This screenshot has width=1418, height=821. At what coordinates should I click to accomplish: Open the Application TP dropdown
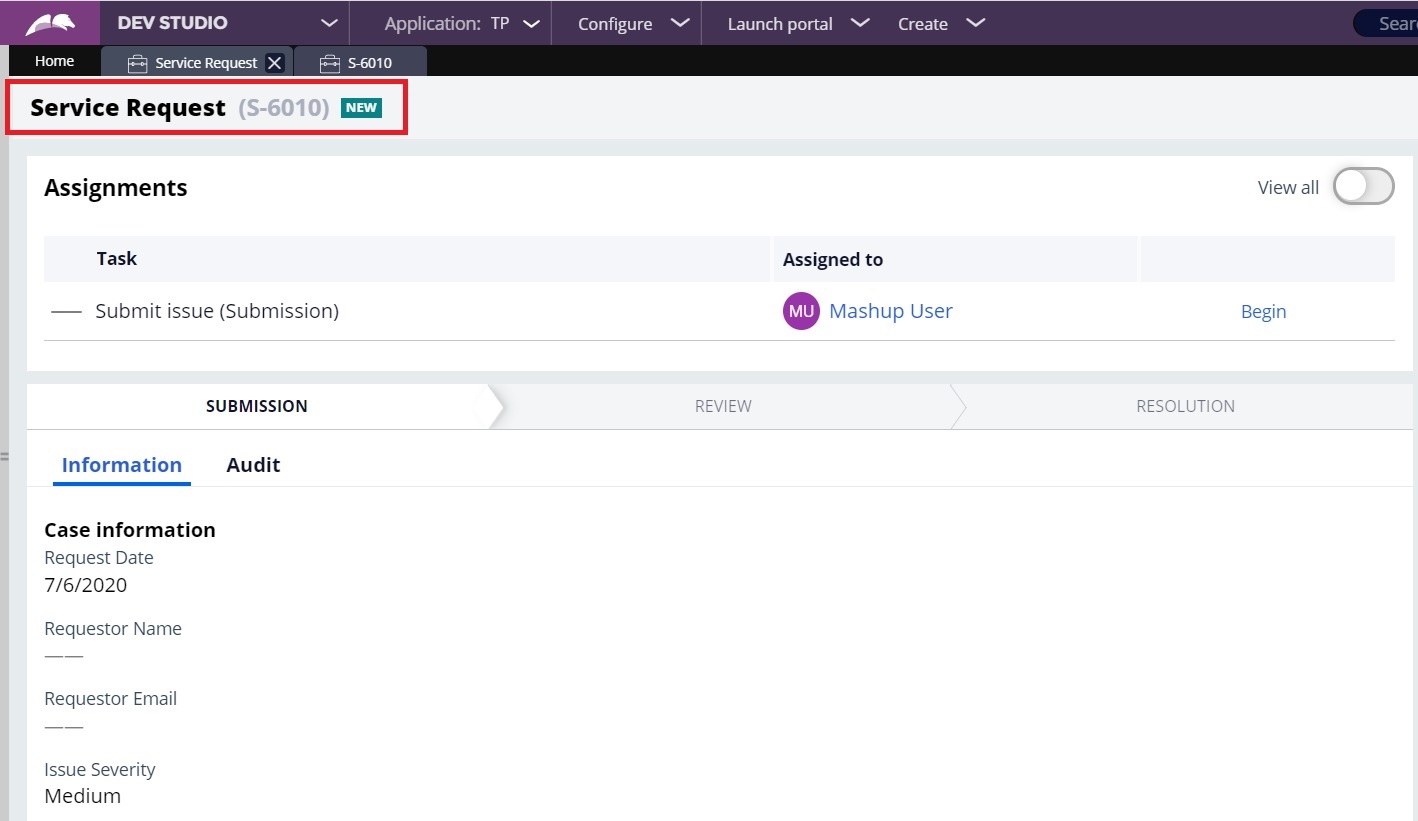click(533, 23)
